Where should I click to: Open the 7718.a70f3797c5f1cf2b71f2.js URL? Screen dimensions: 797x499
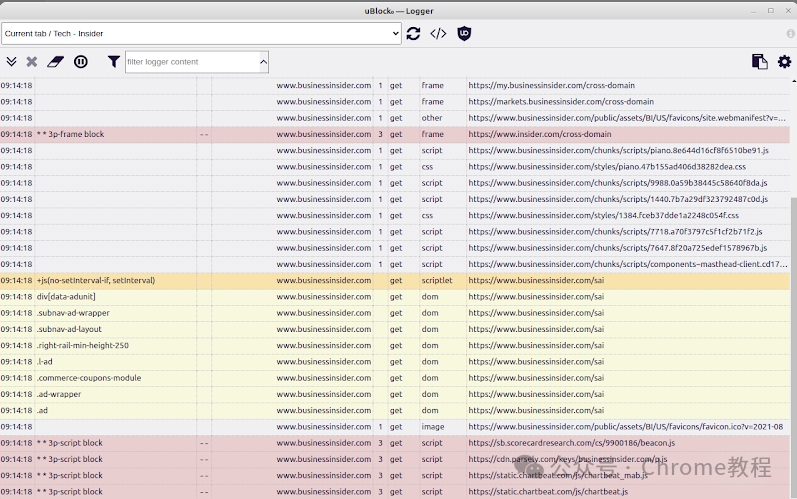click(x=616, y=232)
